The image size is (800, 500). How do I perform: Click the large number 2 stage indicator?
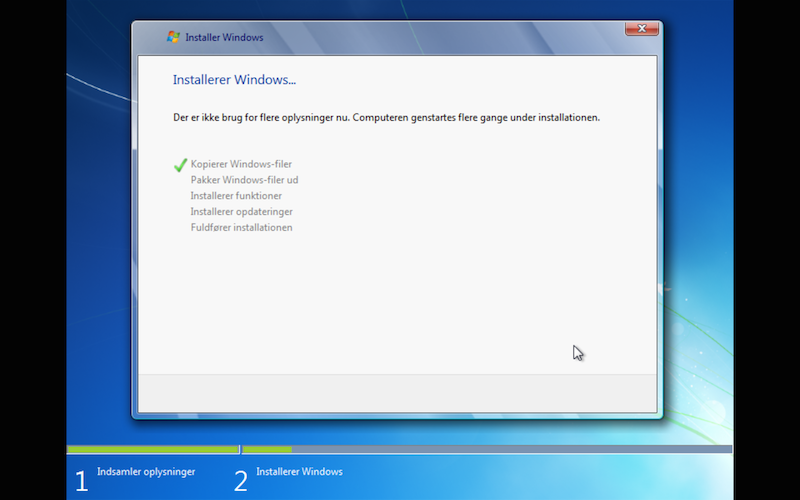tap(241, 481)
